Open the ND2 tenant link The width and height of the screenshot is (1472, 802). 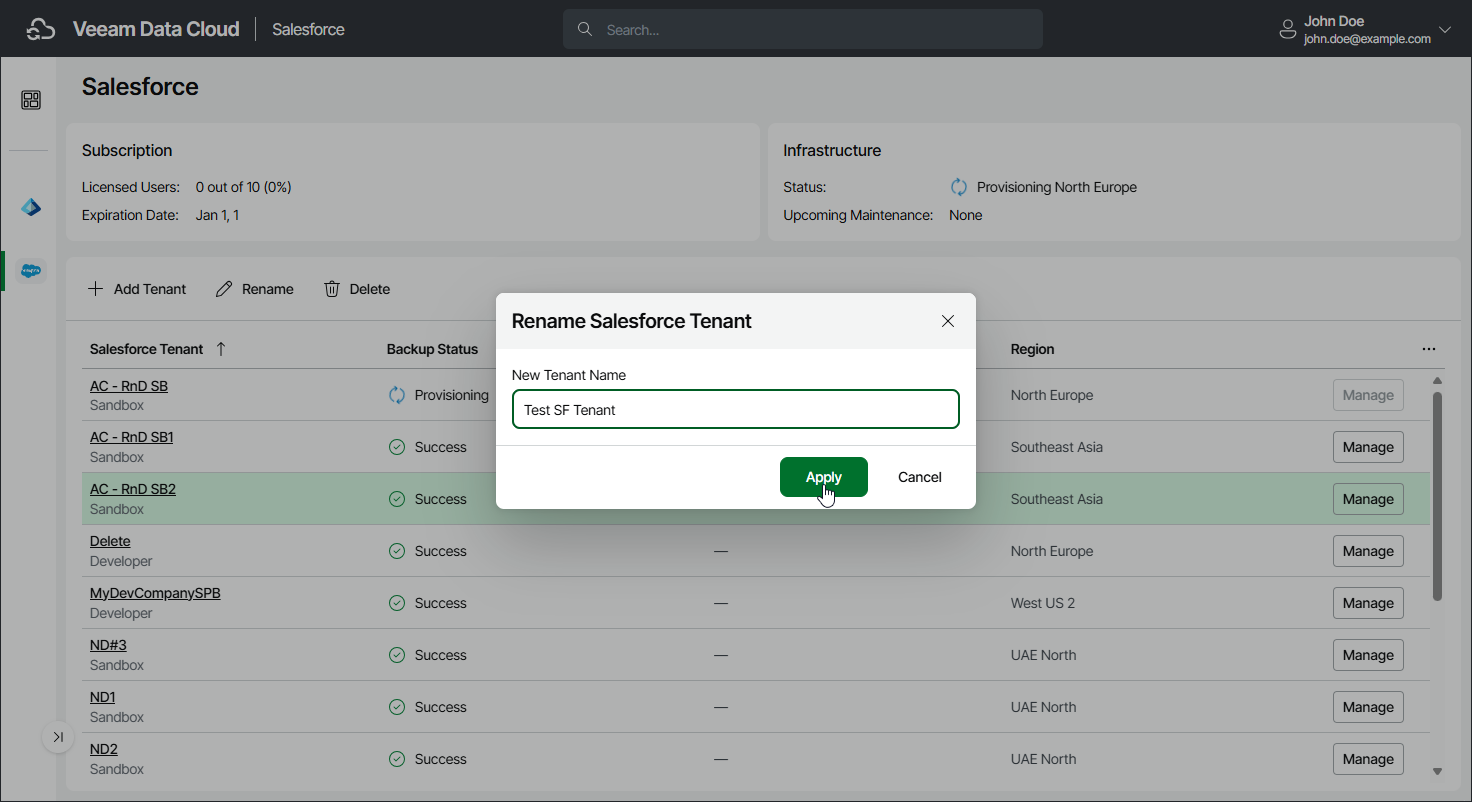click(x=104, y=750)
